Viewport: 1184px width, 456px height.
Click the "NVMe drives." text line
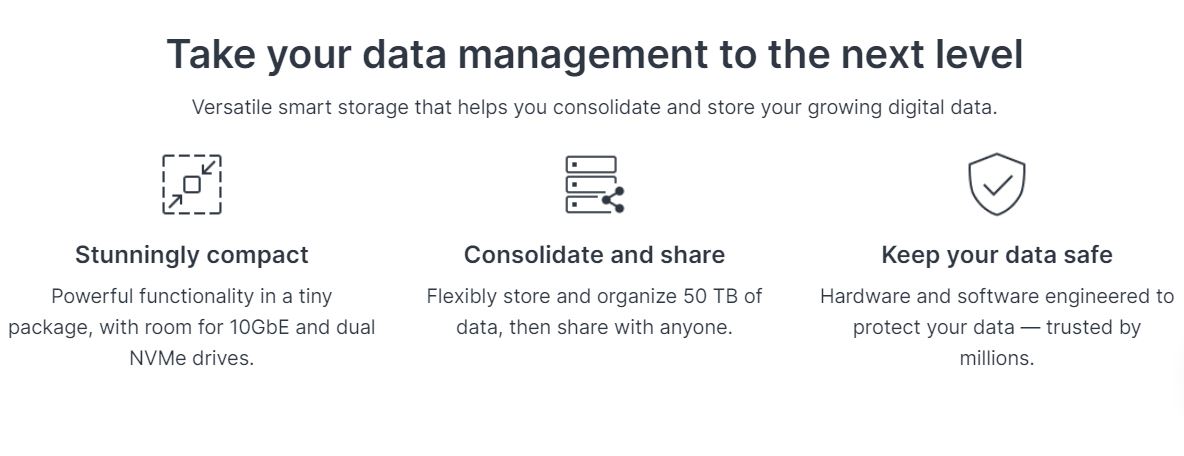pyautogui.click(x=192, y=358)
